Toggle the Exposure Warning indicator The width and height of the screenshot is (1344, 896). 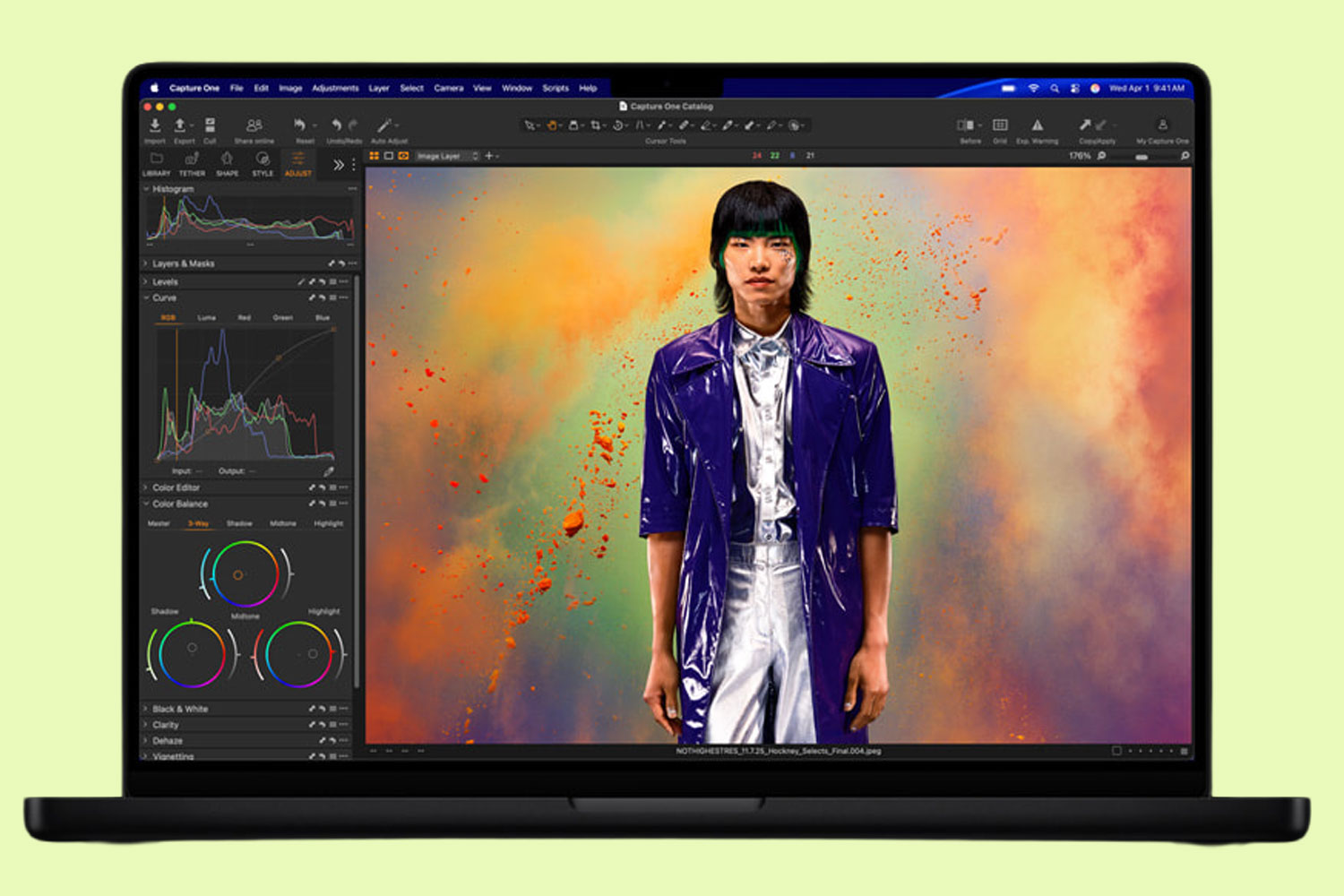tap(1037, 126)
